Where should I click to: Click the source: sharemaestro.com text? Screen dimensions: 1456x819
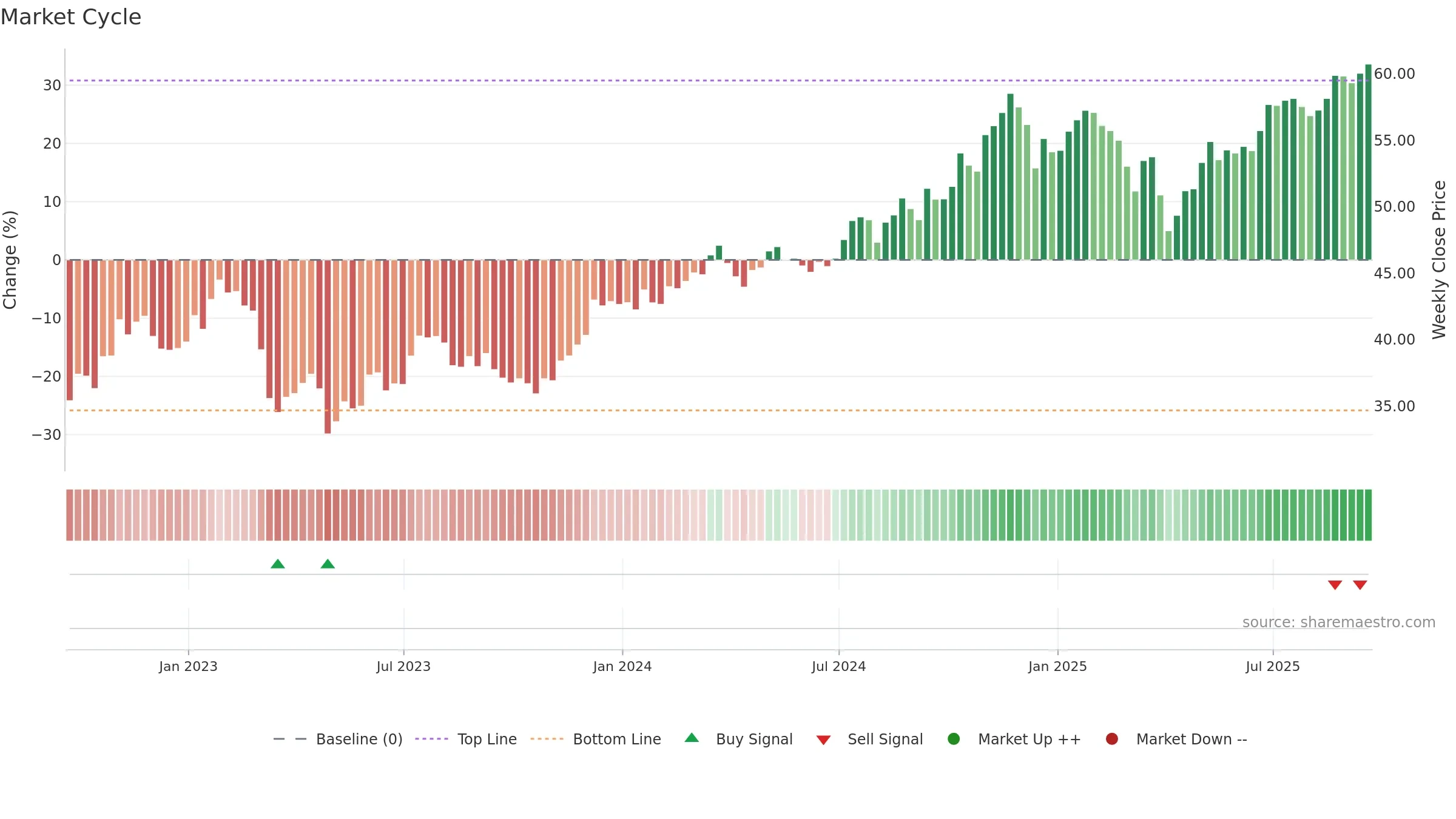pos(1339,622)
